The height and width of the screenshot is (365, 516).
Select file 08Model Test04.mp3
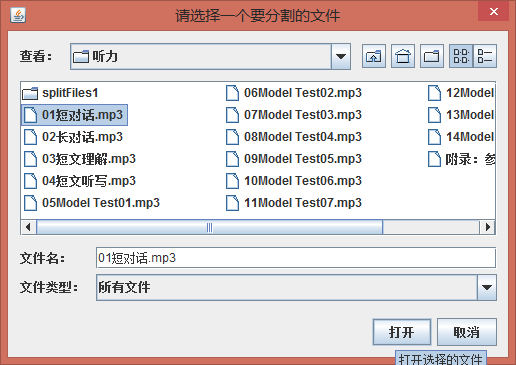coord(294,137)
